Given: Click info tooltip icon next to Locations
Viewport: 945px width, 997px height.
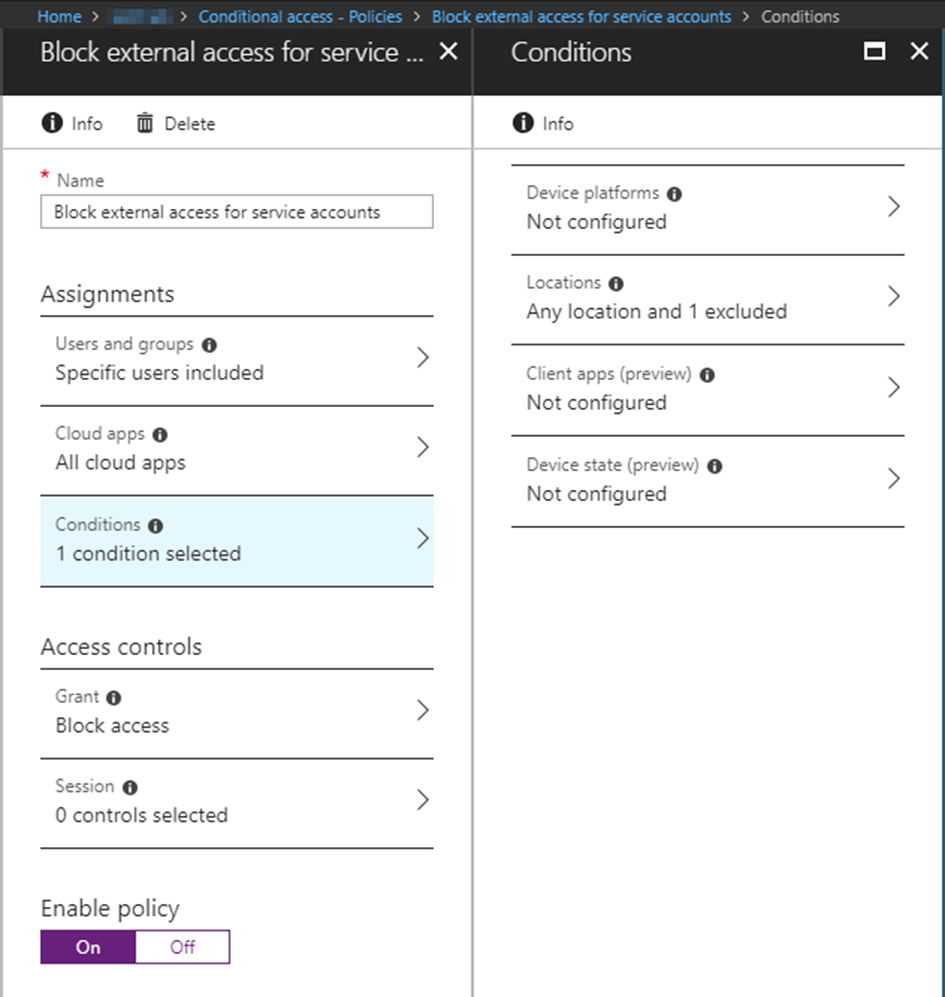Looking at the screenshot, I should 616,284.
